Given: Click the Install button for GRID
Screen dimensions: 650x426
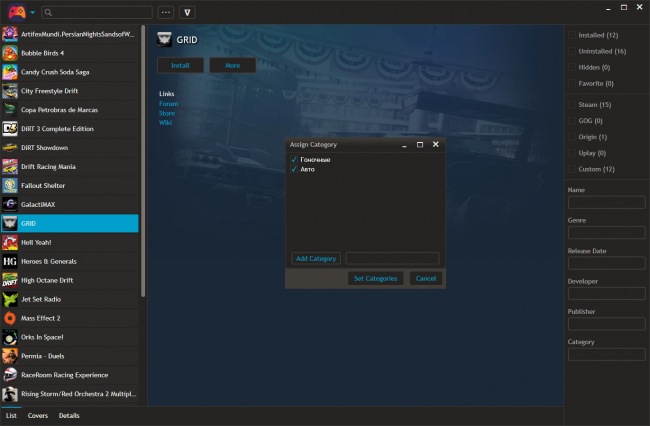Looking at the screenshot, I should 180,65.
